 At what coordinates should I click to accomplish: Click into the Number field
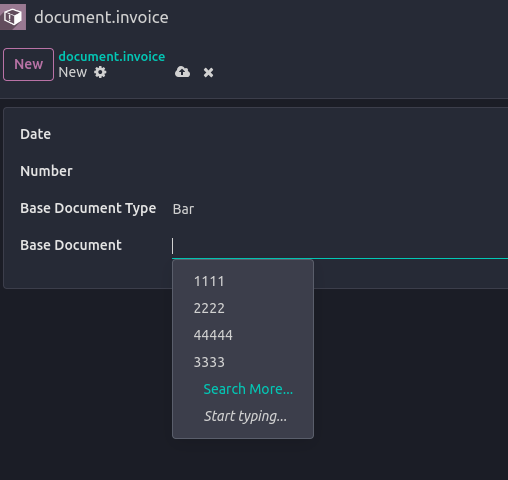click(x=340, y=171)
